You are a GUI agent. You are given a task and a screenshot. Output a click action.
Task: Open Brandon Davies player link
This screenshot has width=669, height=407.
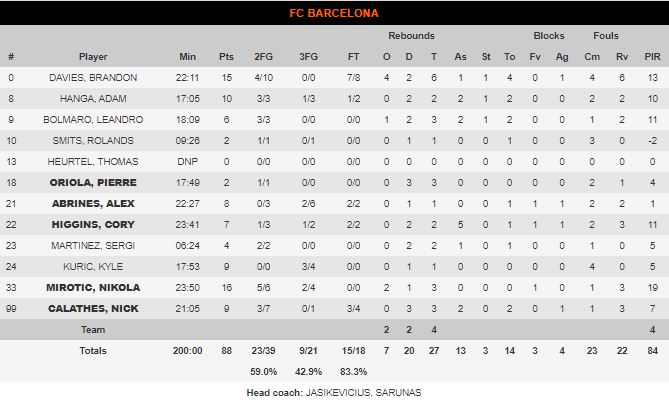(x=93, y=77)
